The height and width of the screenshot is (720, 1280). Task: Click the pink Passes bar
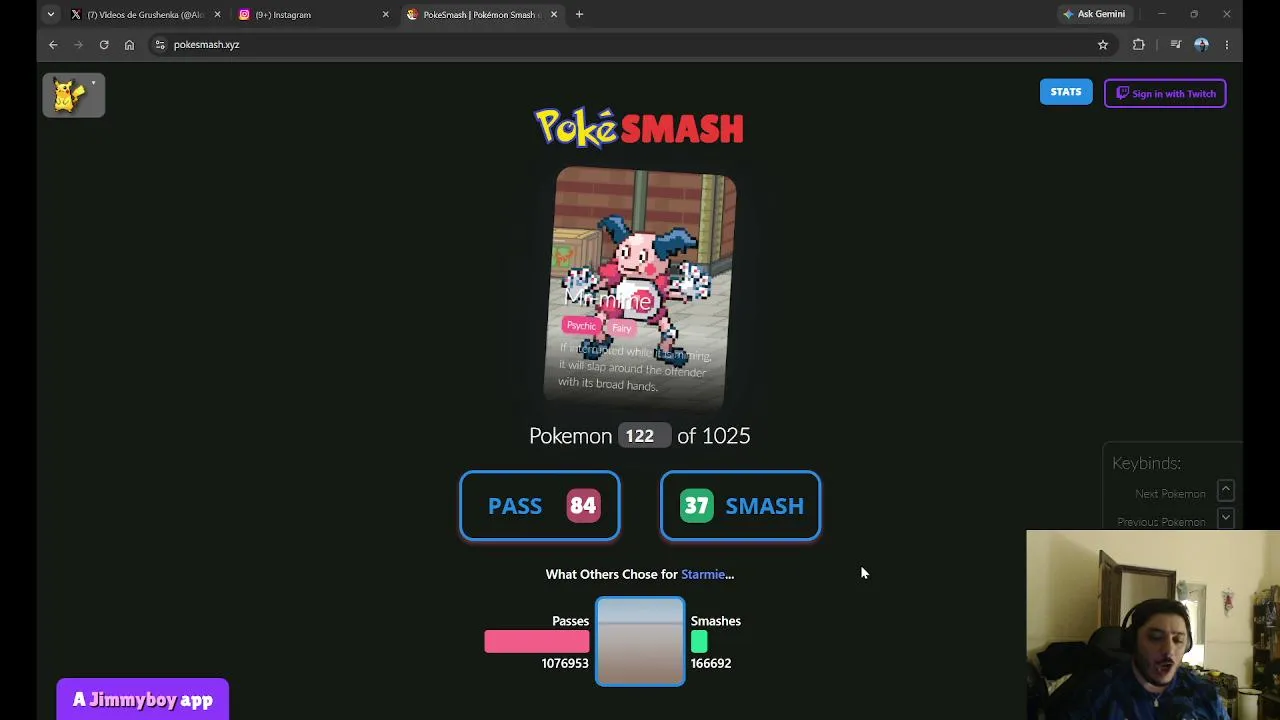pyautogui.click(x=537, y=641)
